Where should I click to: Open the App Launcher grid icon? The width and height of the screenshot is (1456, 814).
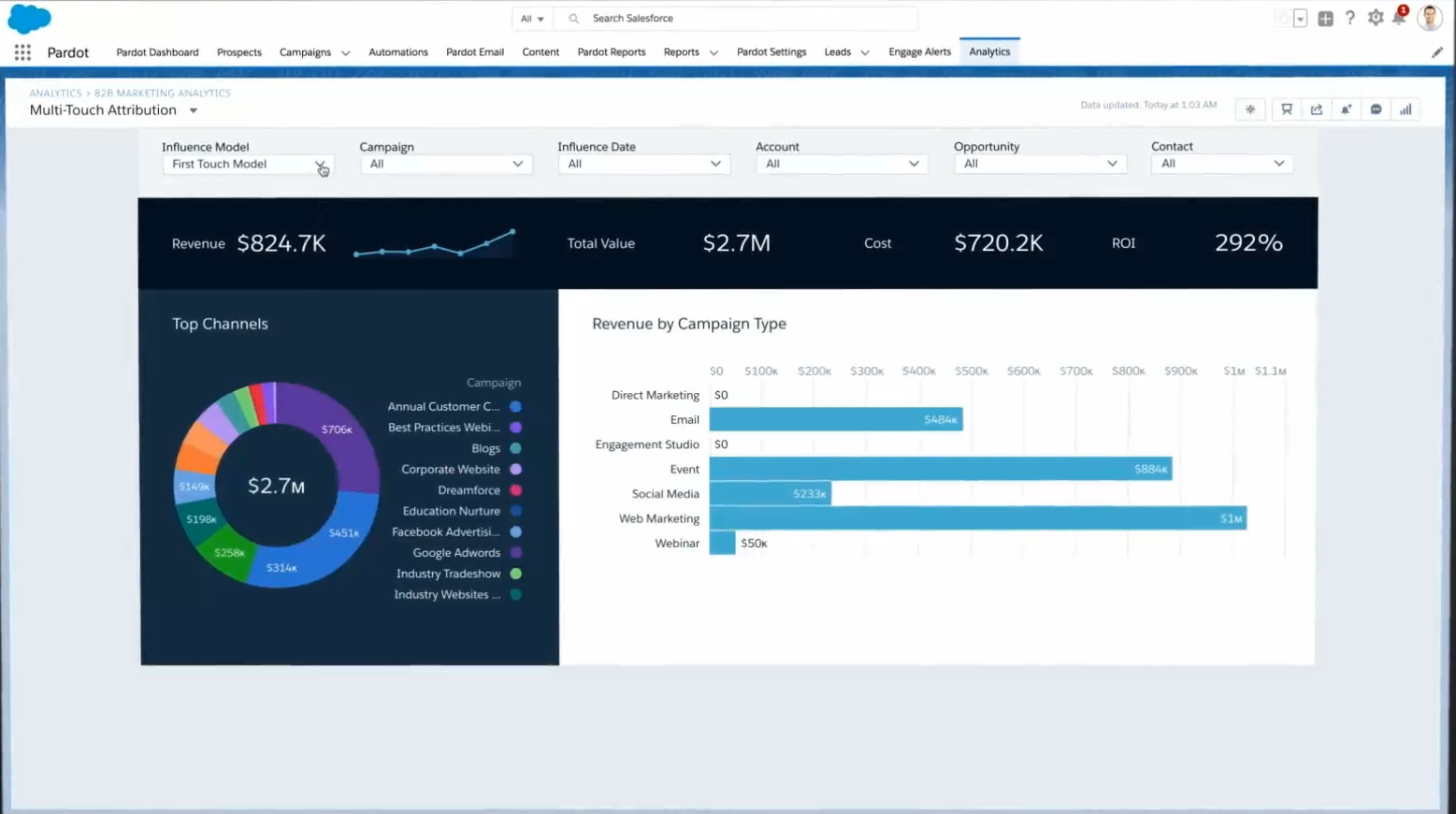click(22, 52)
